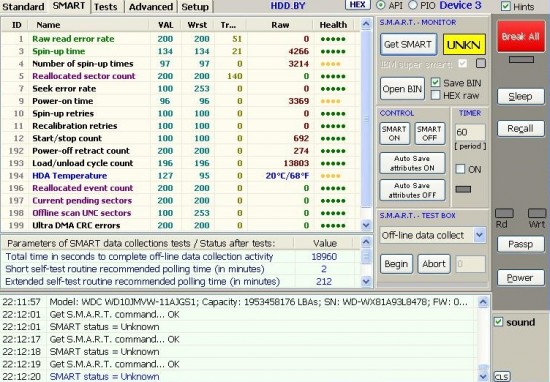Click parameters list scroll up arrow
The width and height of the screenshot is (550, 382).
[x=366, y=242]
